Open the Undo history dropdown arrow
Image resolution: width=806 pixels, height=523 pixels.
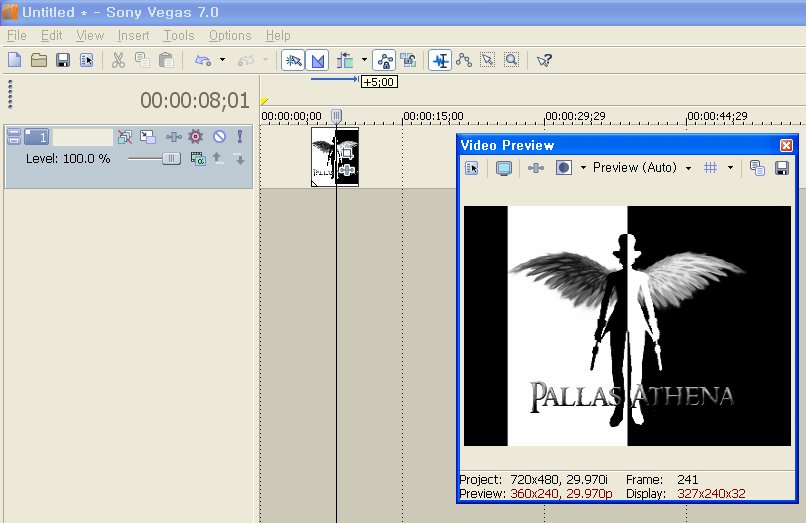point(222,60)
